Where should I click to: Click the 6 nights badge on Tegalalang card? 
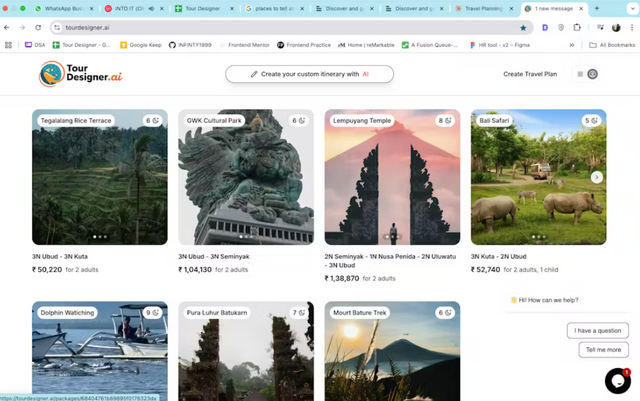[153, 120]
